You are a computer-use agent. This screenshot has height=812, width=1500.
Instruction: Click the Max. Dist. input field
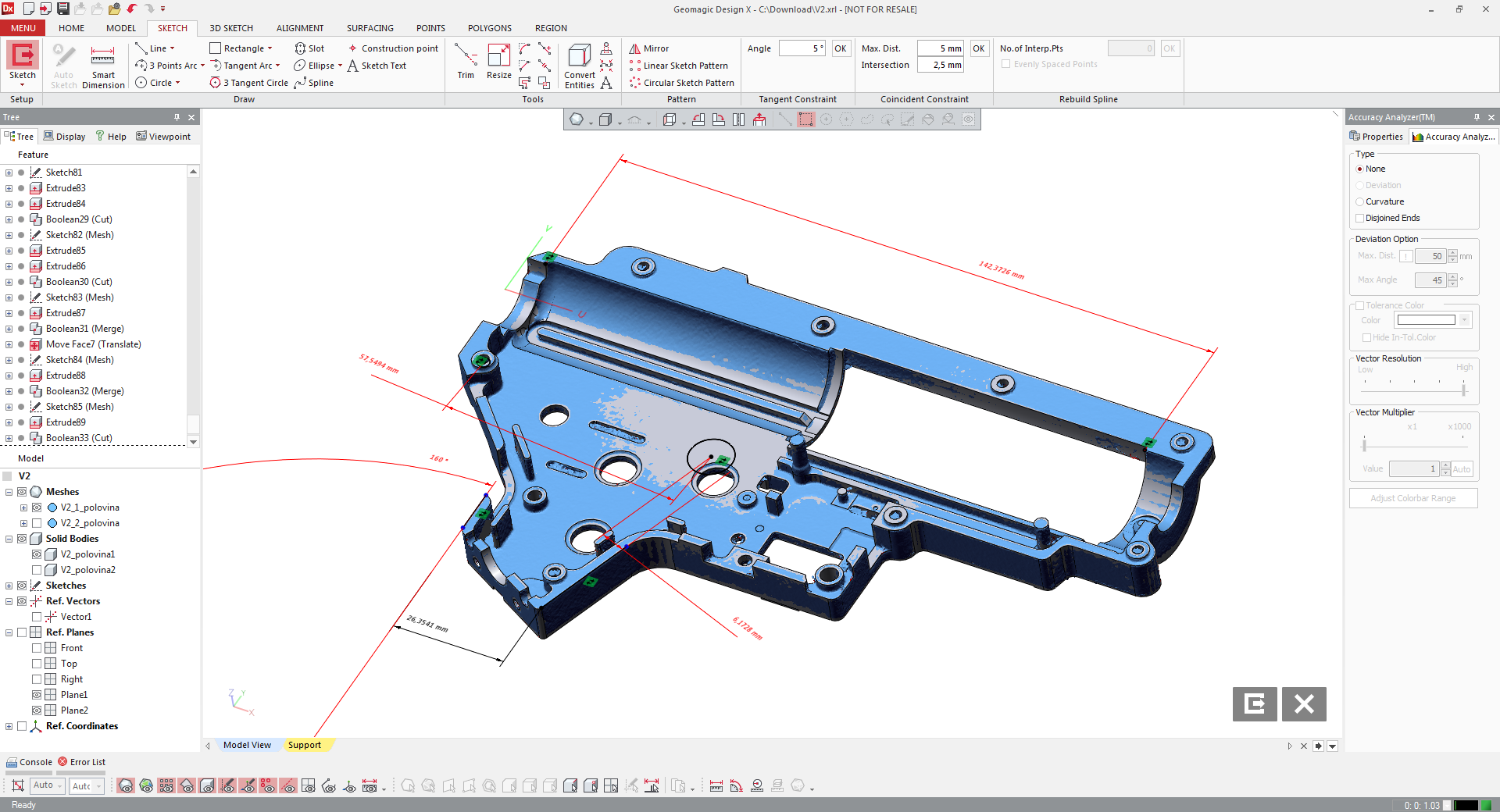pos(941,48)
